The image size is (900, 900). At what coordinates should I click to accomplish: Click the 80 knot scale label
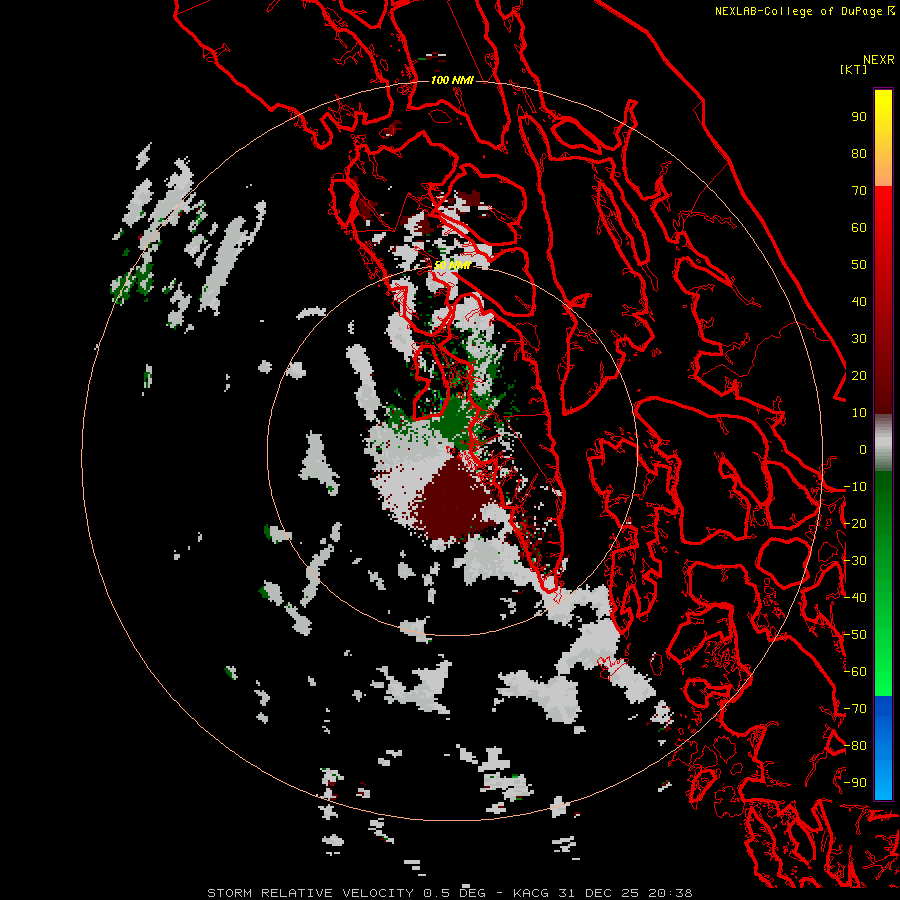click(x=859, y=154)
